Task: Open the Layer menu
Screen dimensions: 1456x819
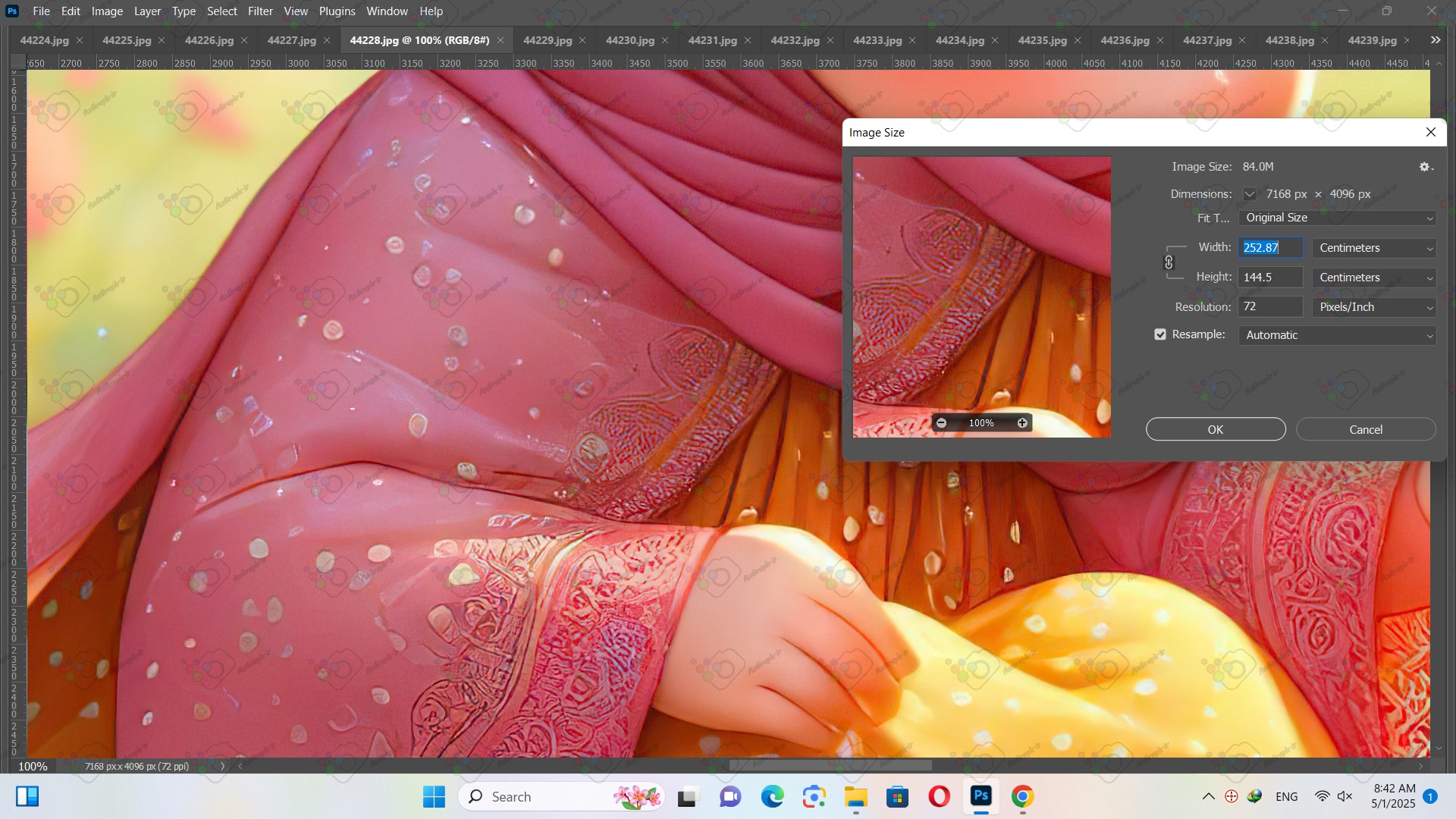Action: pos(147,11)
